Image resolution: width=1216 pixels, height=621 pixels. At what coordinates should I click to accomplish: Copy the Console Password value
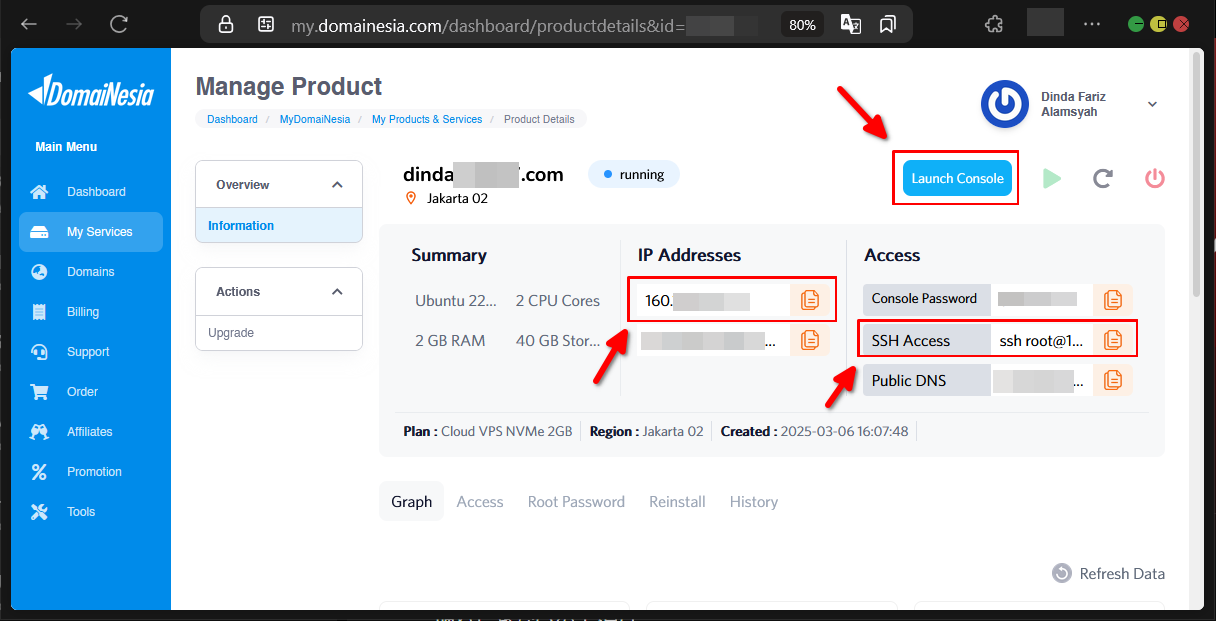click(1113, 299)
